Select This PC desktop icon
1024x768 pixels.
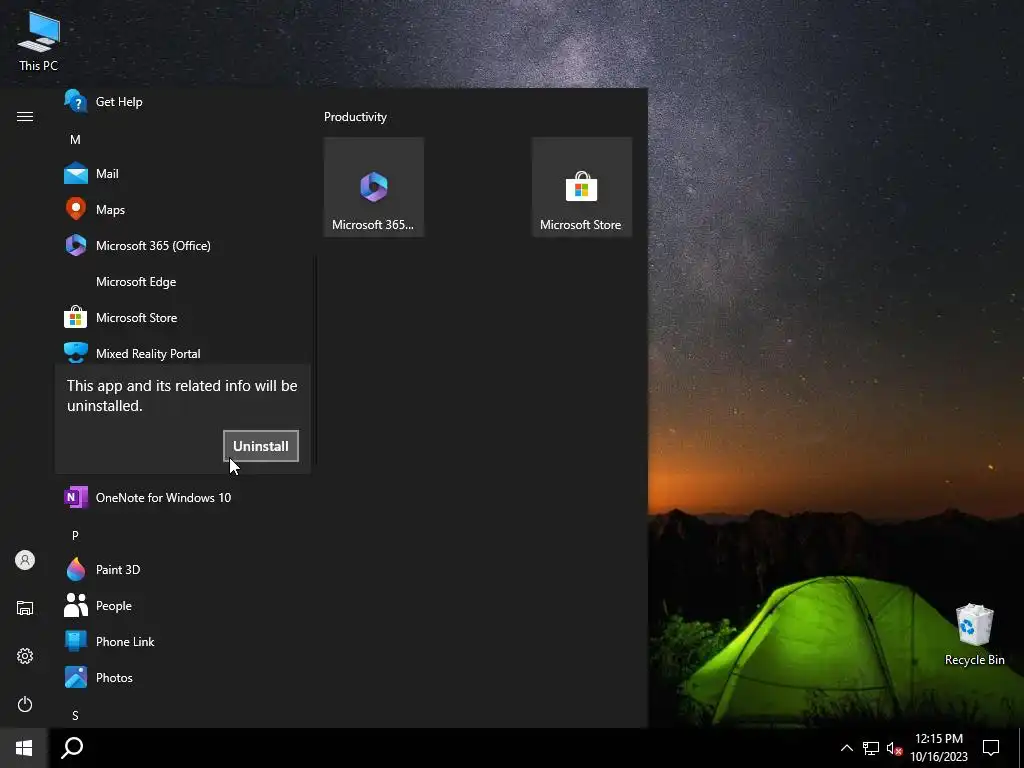pos(39,40)
